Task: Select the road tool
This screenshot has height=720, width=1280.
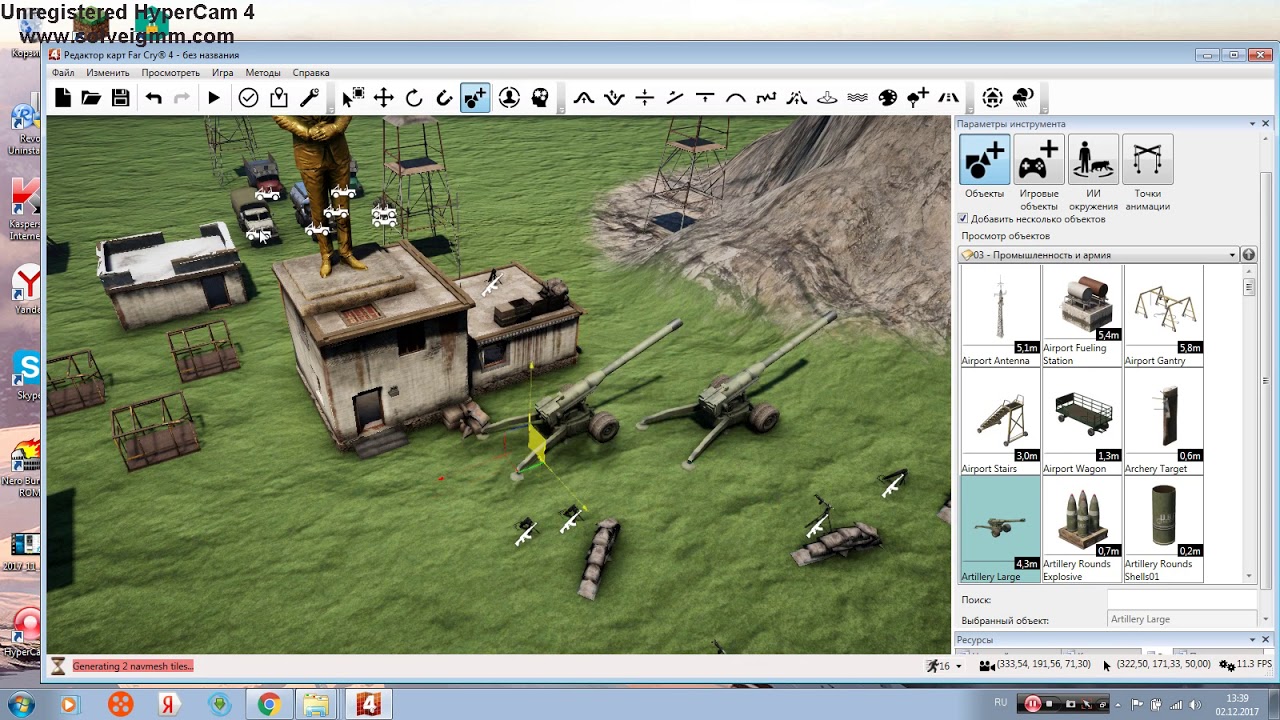Action: 949,97
